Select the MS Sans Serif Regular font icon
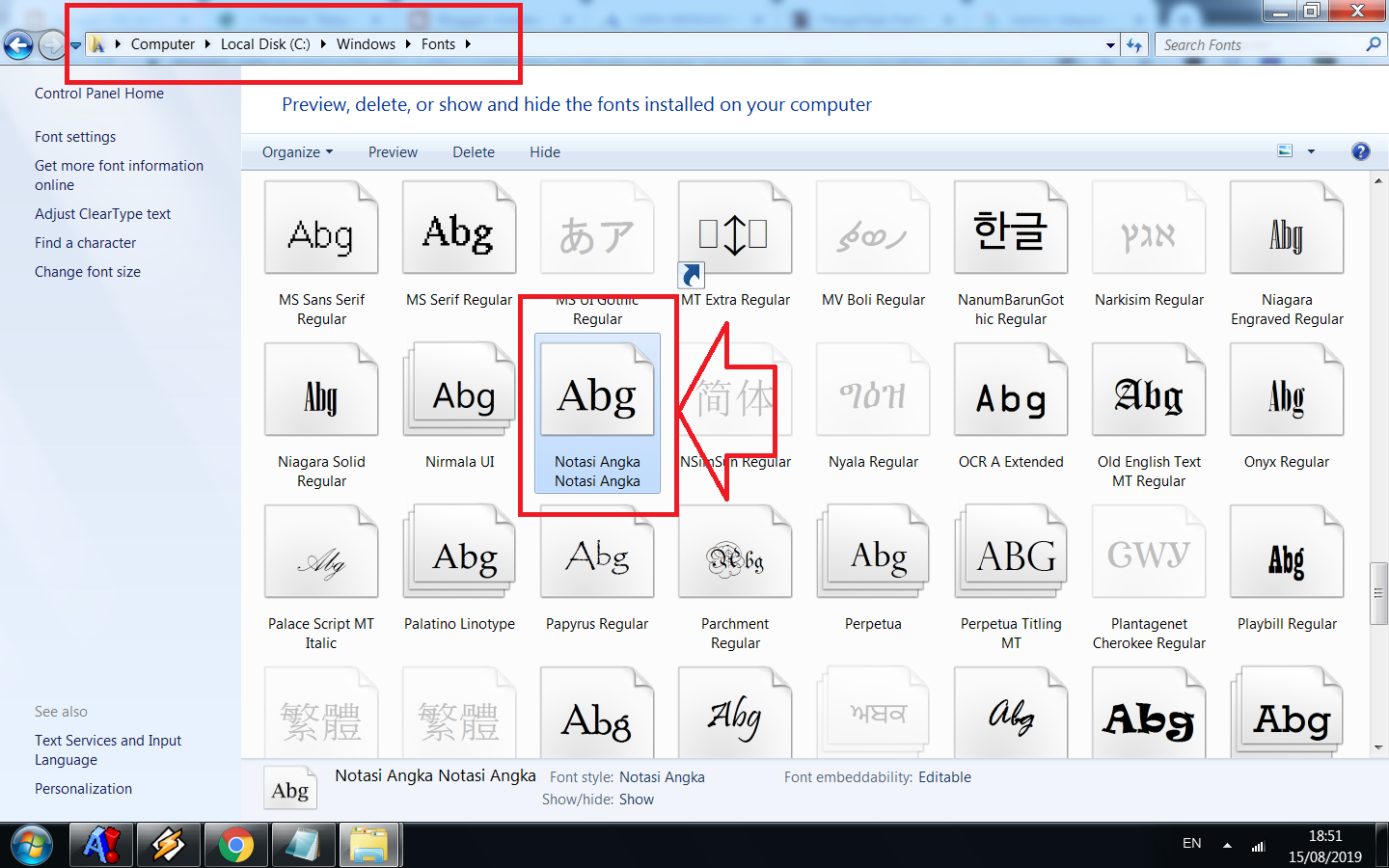1389x868 pixels. [321, 229]
